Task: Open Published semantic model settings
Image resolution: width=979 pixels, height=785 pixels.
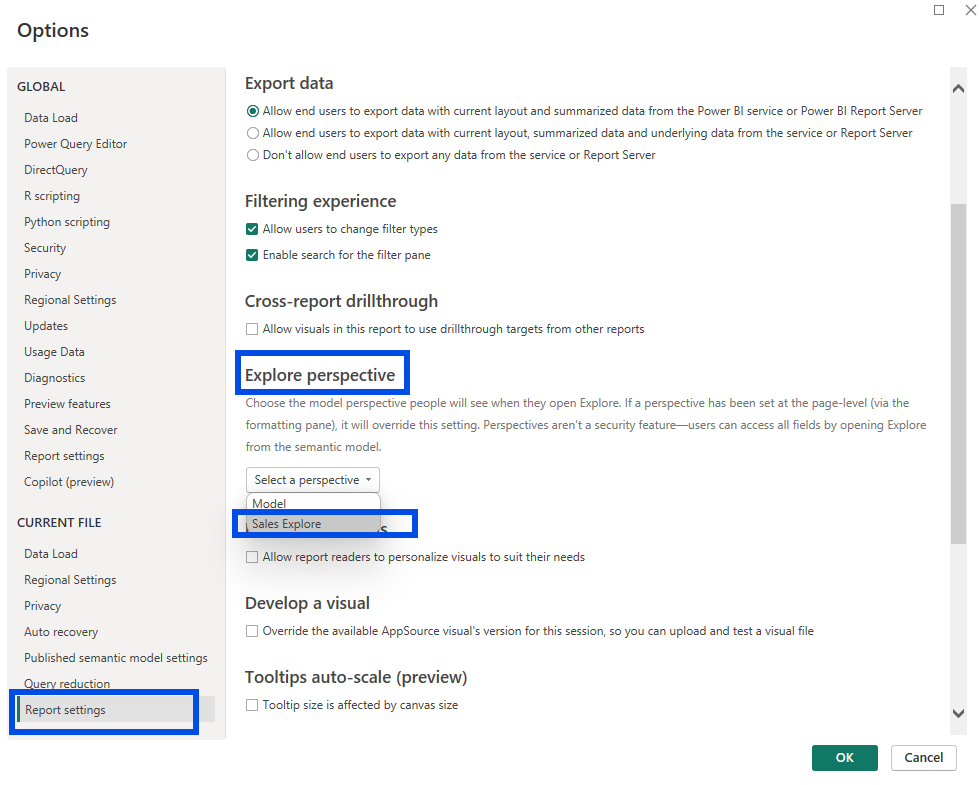Action: [x=116, y=658]
